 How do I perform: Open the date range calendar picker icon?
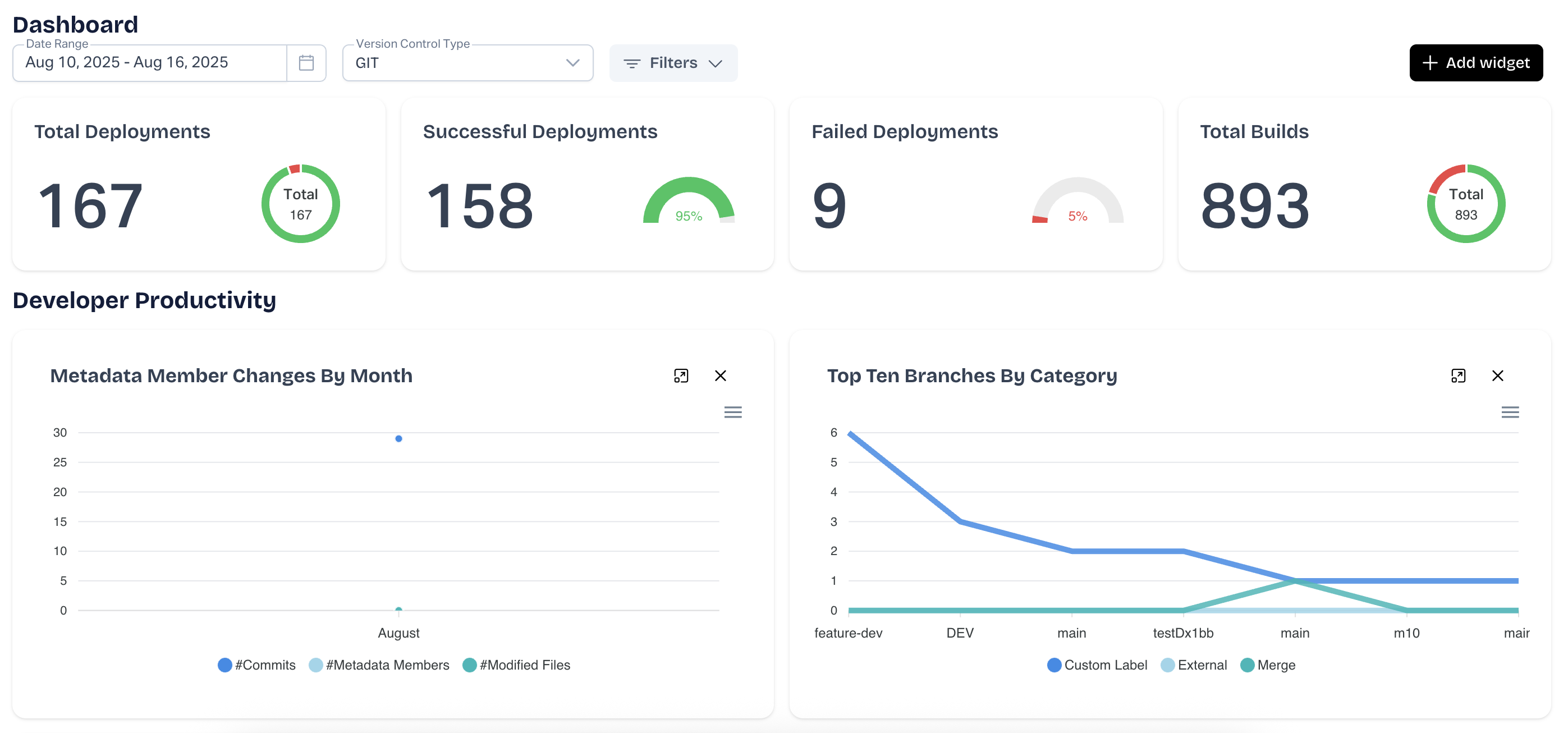click(x=306, y=63)
